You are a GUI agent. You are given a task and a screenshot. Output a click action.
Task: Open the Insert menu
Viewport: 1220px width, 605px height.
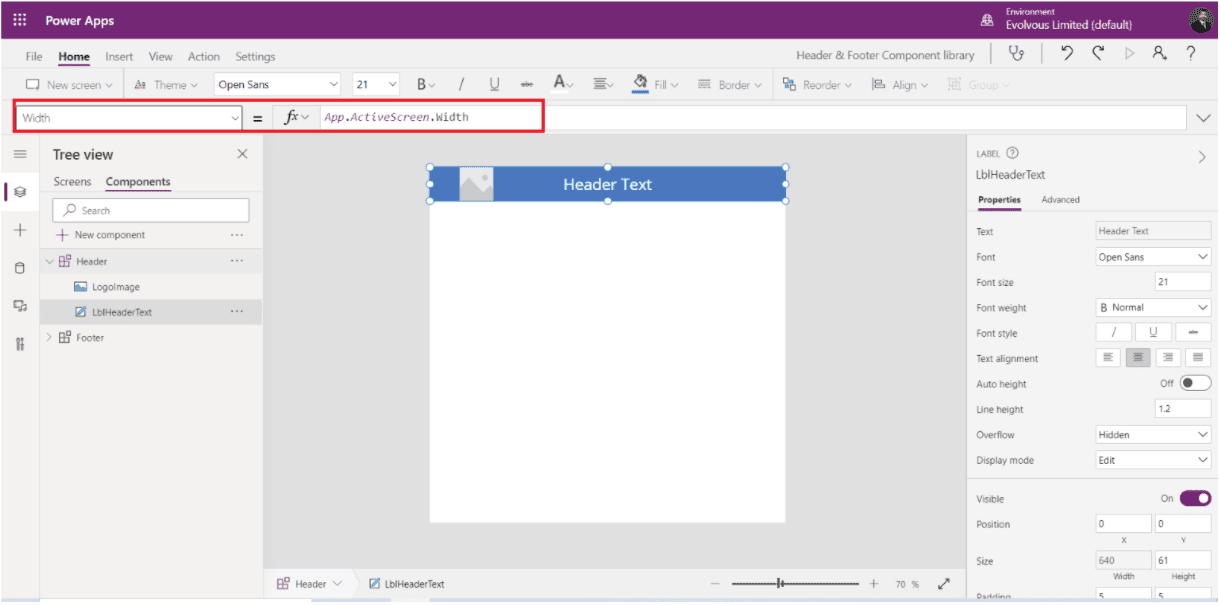click(x=119, y=57)
